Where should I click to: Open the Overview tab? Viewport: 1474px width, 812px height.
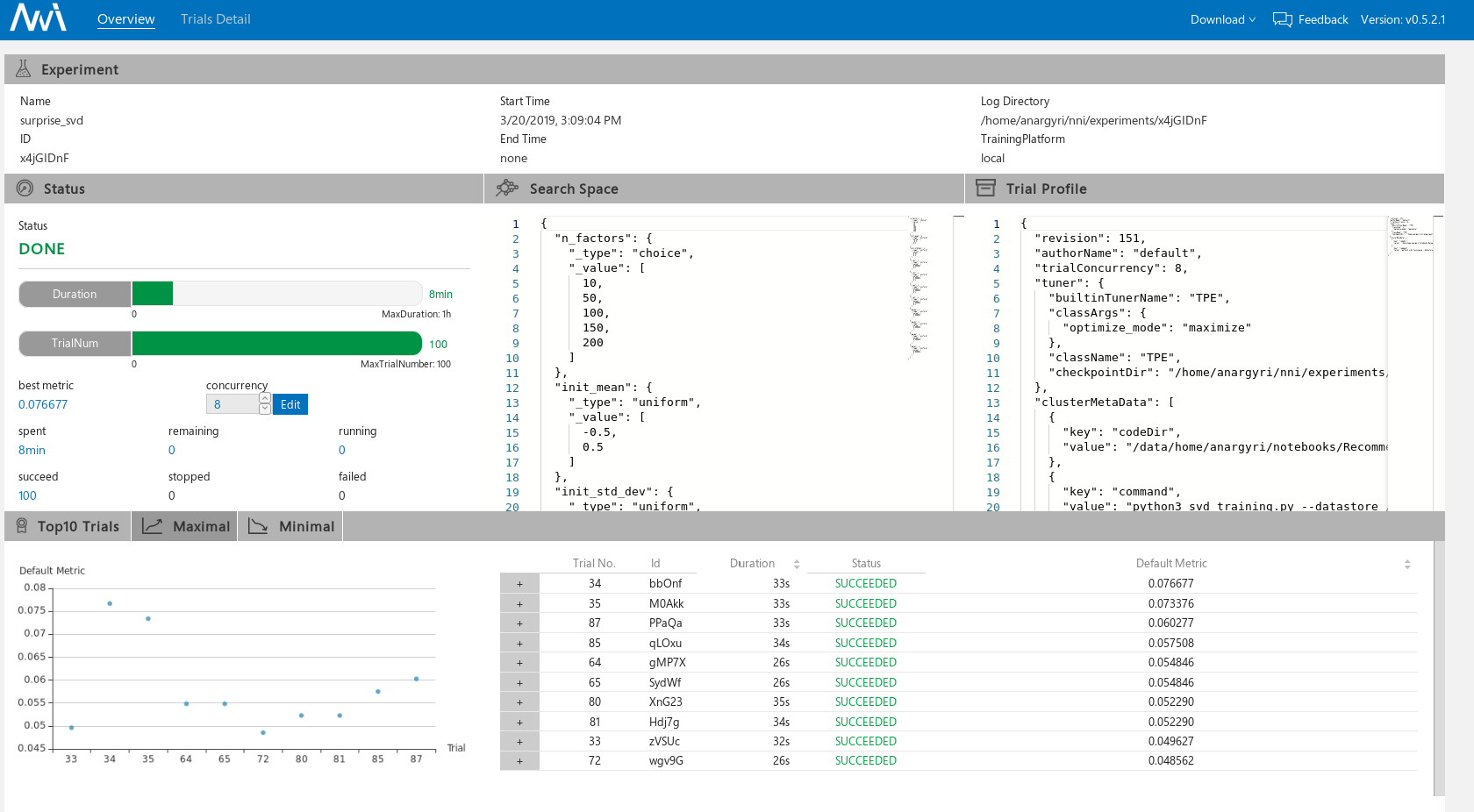(125, 19)
